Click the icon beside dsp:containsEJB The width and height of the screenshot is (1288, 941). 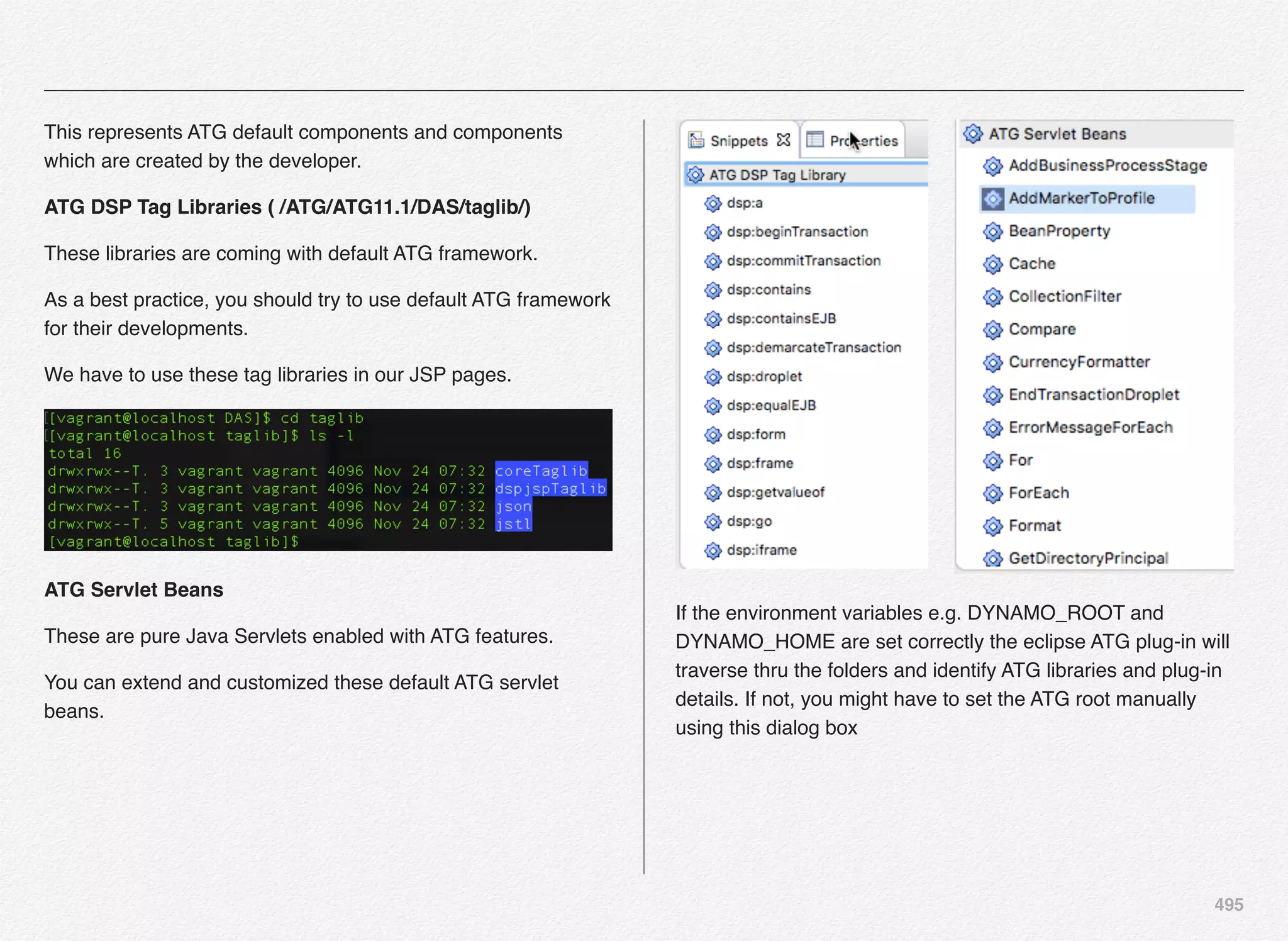click(713, 319)
